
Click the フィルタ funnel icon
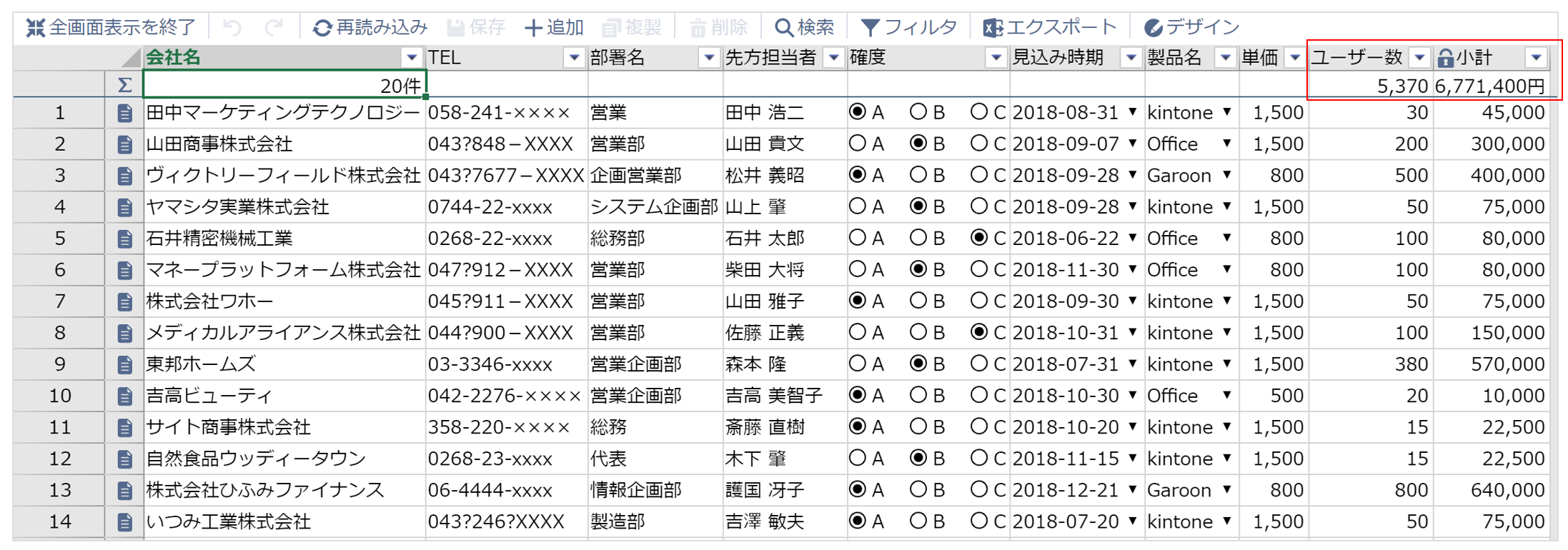coord(870,28)
